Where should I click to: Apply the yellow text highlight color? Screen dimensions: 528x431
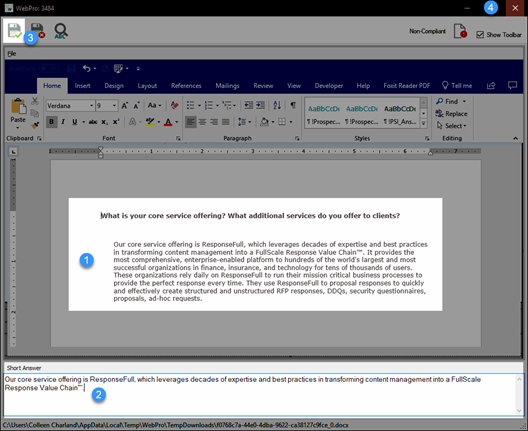click(x=150, y=122)
